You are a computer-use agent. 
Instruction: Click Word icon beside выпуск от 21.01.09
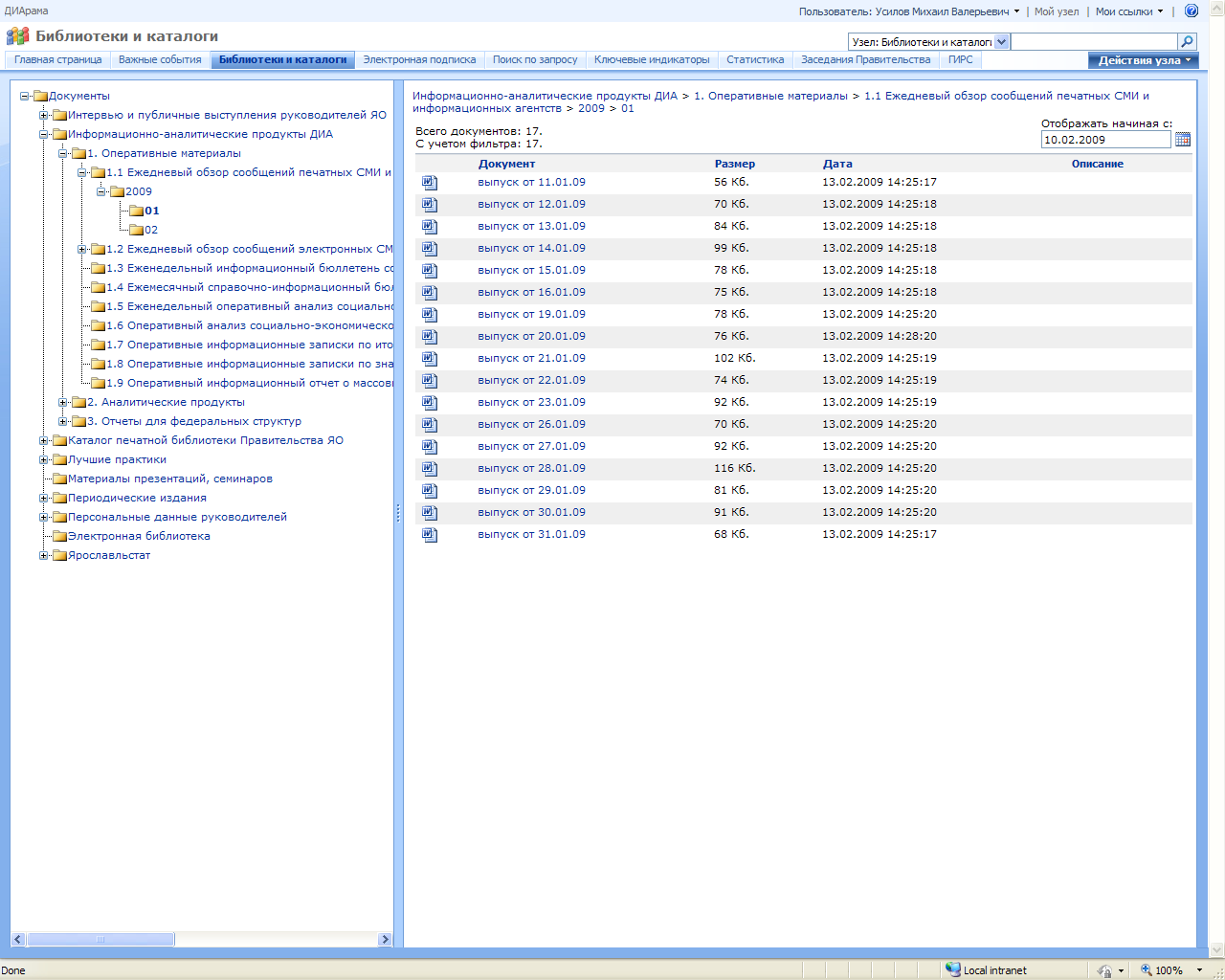point(430,359)
